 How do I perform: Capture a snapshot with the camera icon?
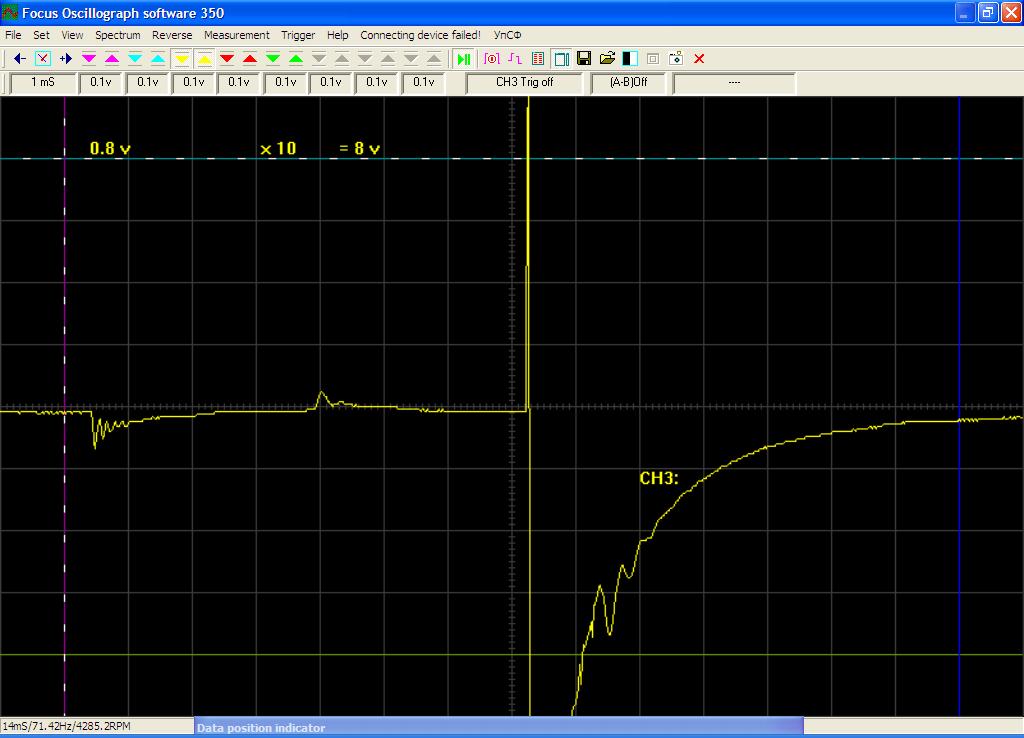(676, 59)
